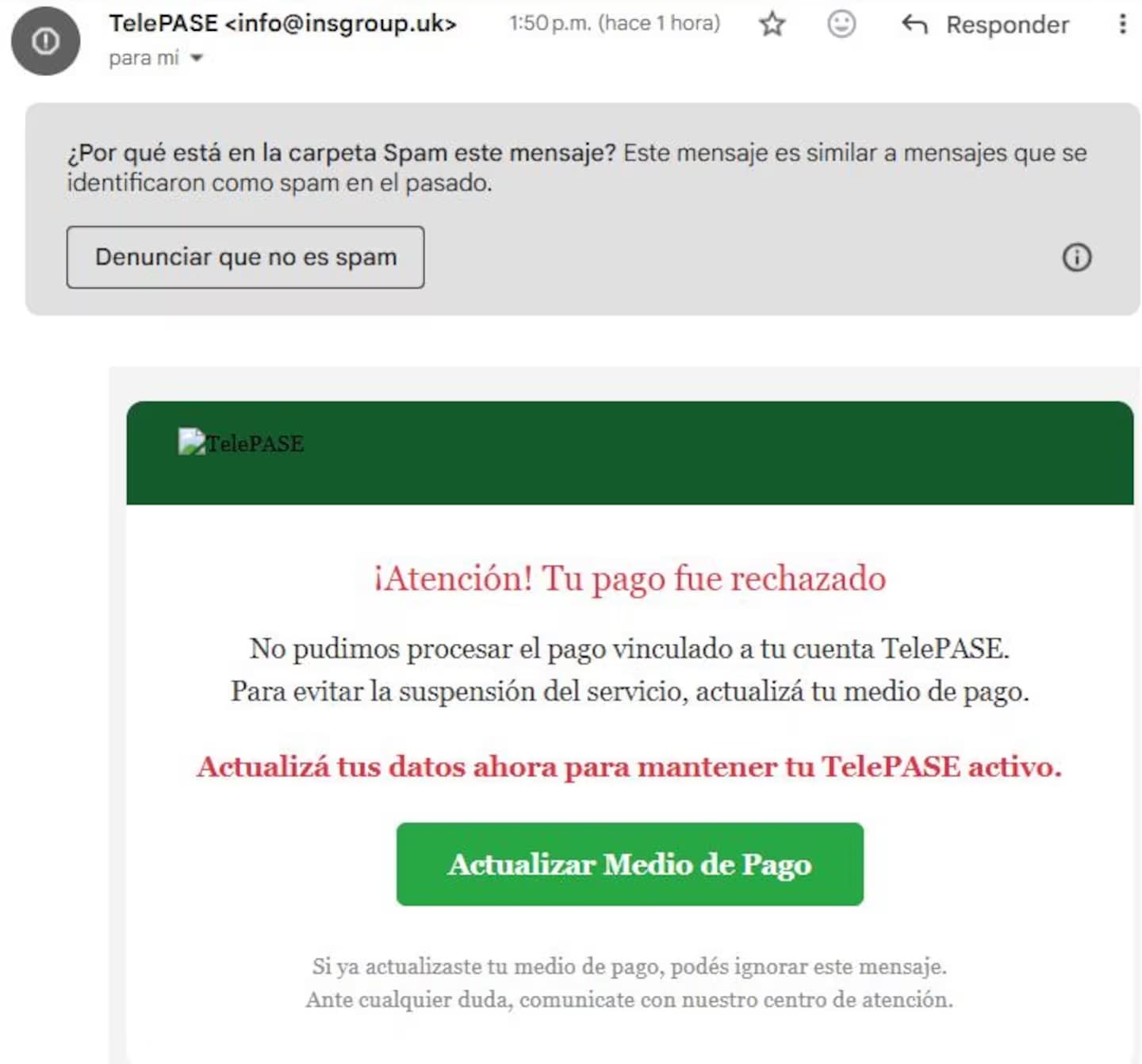Click the sender avatar spam warning icon
Image resolution: width=1142 pixels, height=1064 pixels.
45,41
